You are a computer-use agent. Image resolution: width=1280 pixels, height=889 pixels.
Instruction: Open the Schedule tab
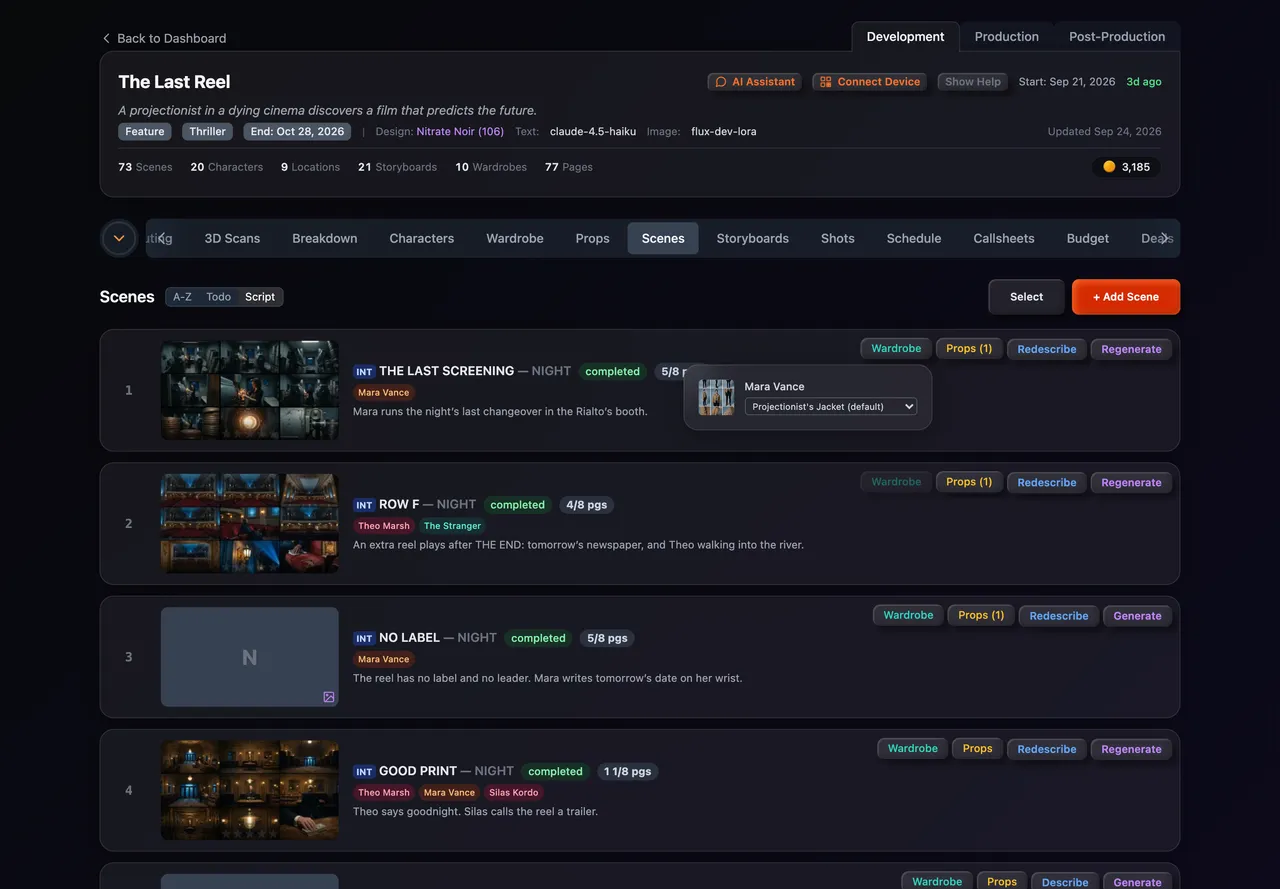pos(914,238)
